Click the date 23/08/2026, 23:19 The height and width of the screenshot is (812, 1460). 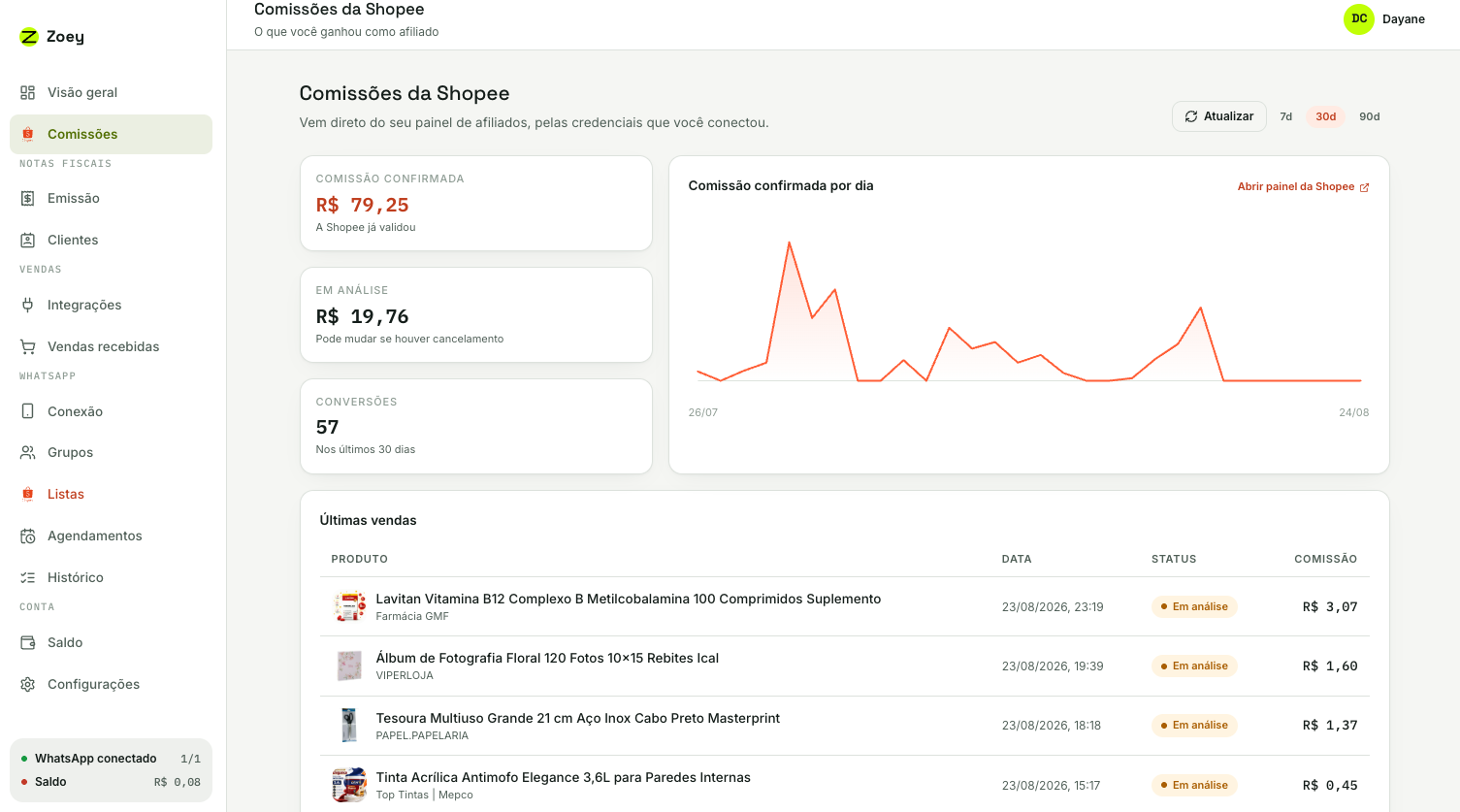(1053, 607)
